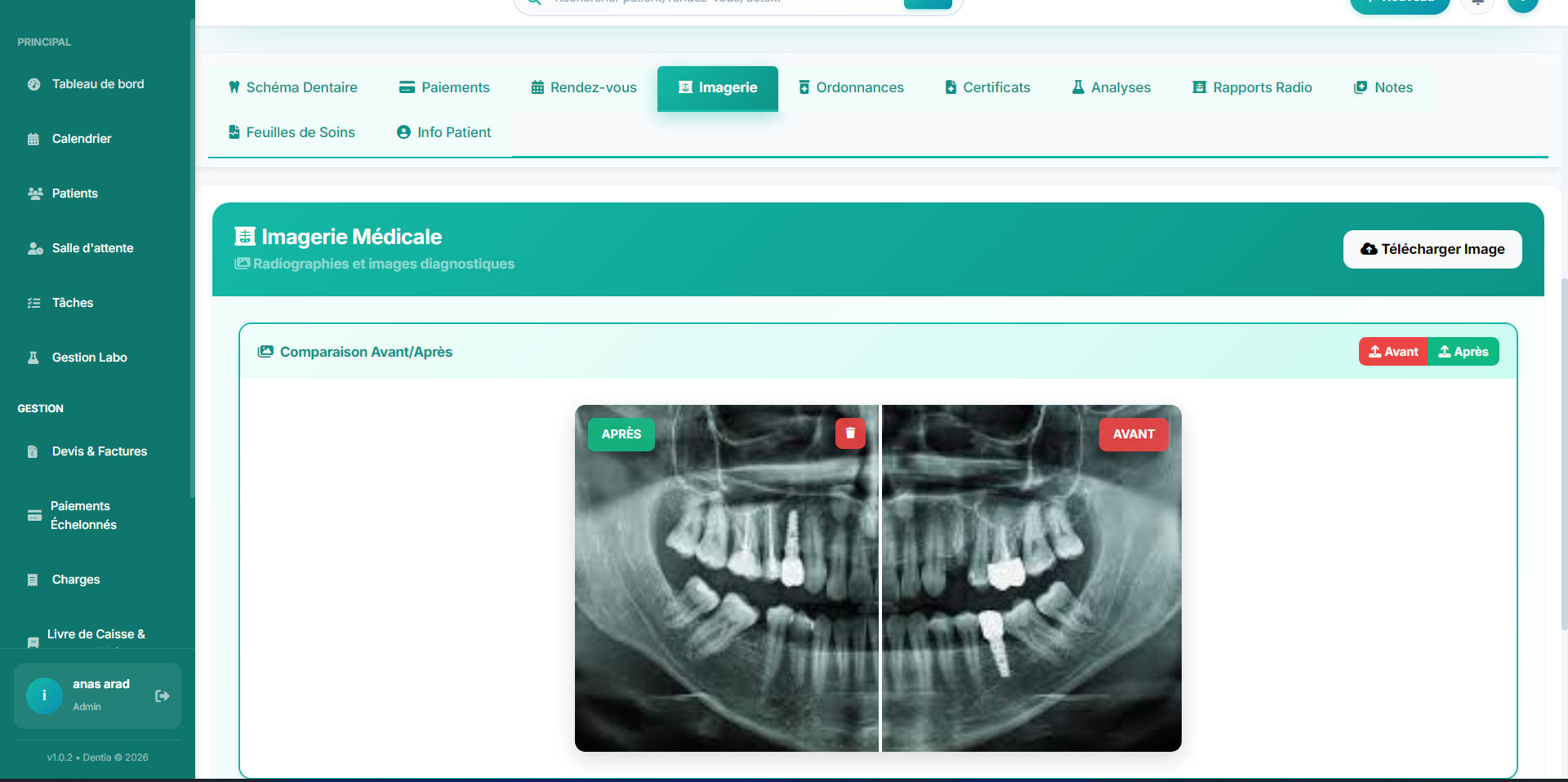1568x782 pixels.
Task: Click the file icon on Certificats tab
Action: coord(951,87)
